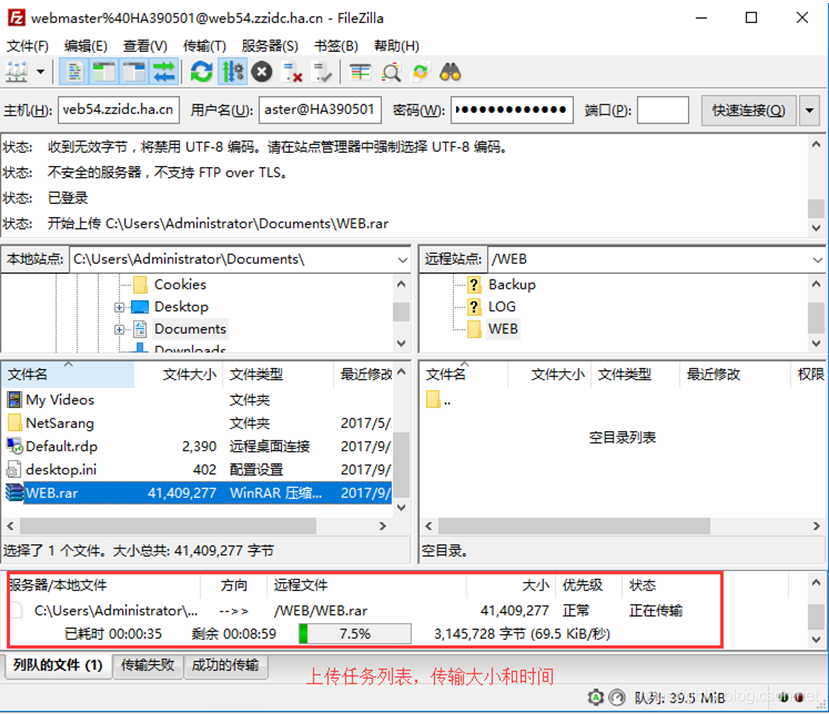Open the 服务器(S) menu
The width and height of the screenshot is (829, 714).
(270, 46)
